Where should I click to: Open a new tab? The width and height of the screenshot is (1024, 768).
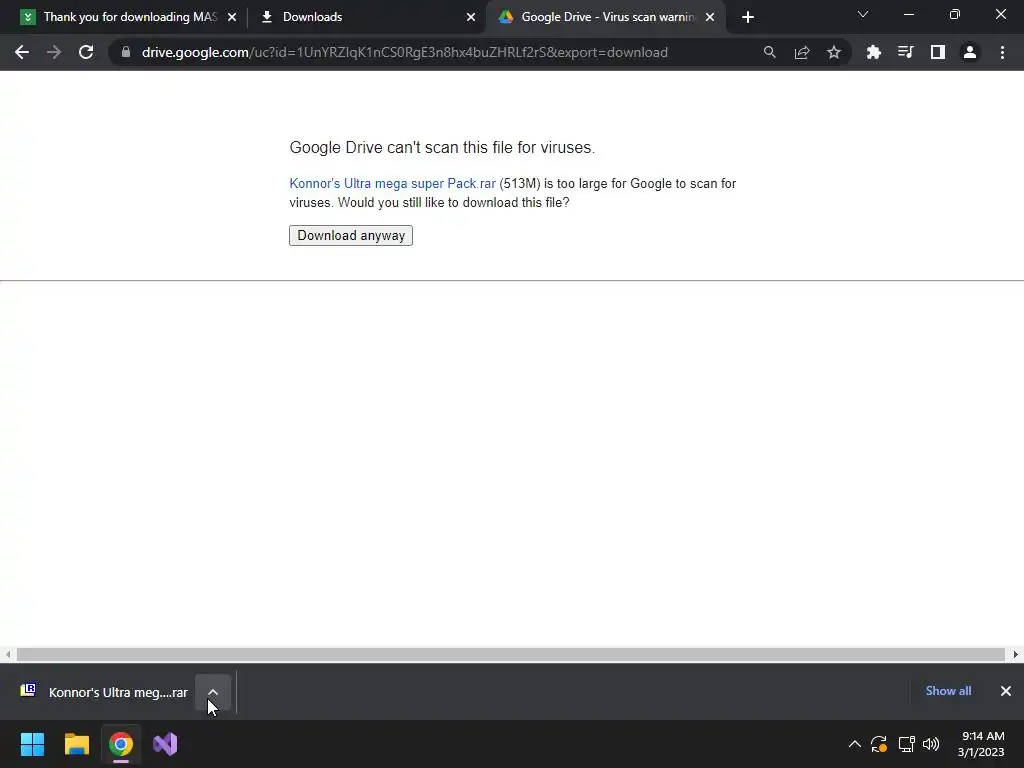pos(748,18)
